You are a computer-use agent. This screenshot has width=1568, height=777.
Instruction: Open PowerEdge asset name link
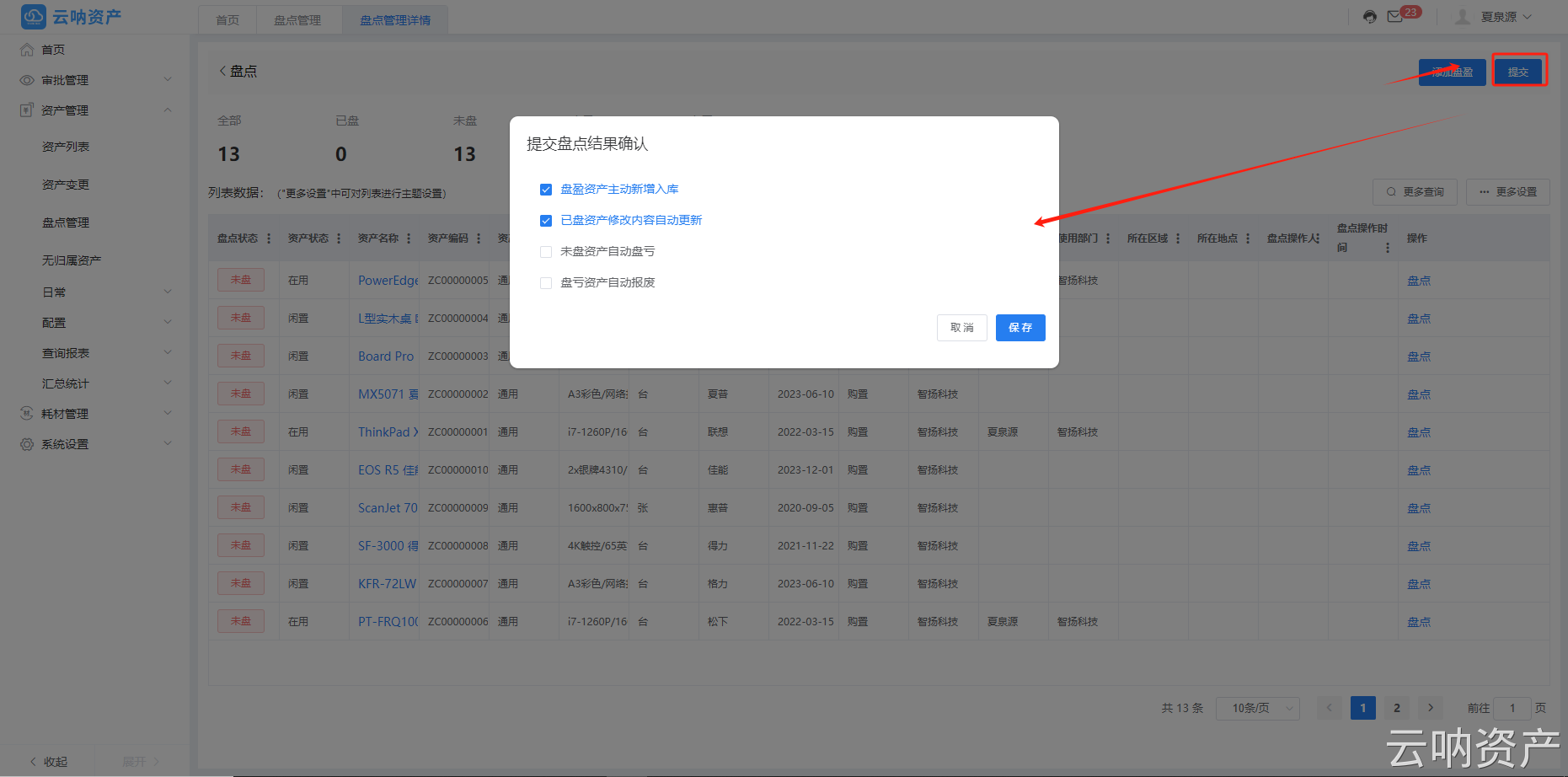(388, 281)
